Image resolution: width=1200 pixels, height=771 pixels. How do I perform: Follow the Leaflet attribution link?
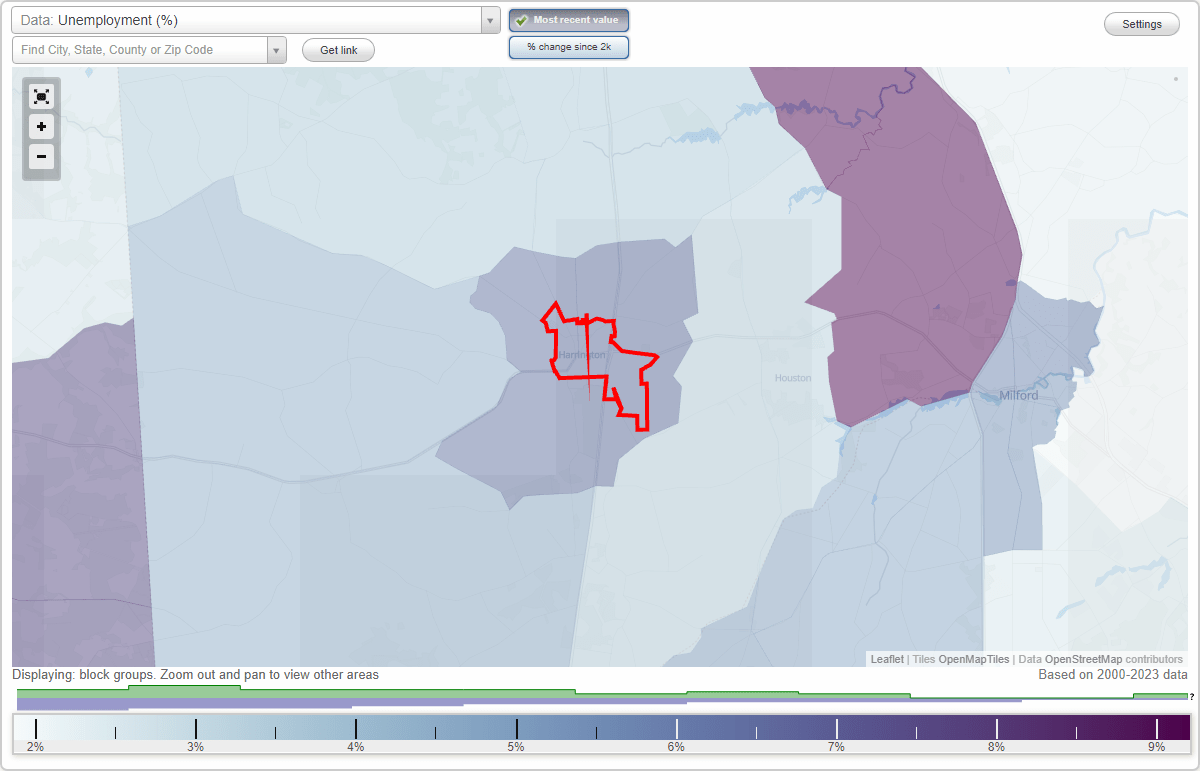tap(886, 659)
